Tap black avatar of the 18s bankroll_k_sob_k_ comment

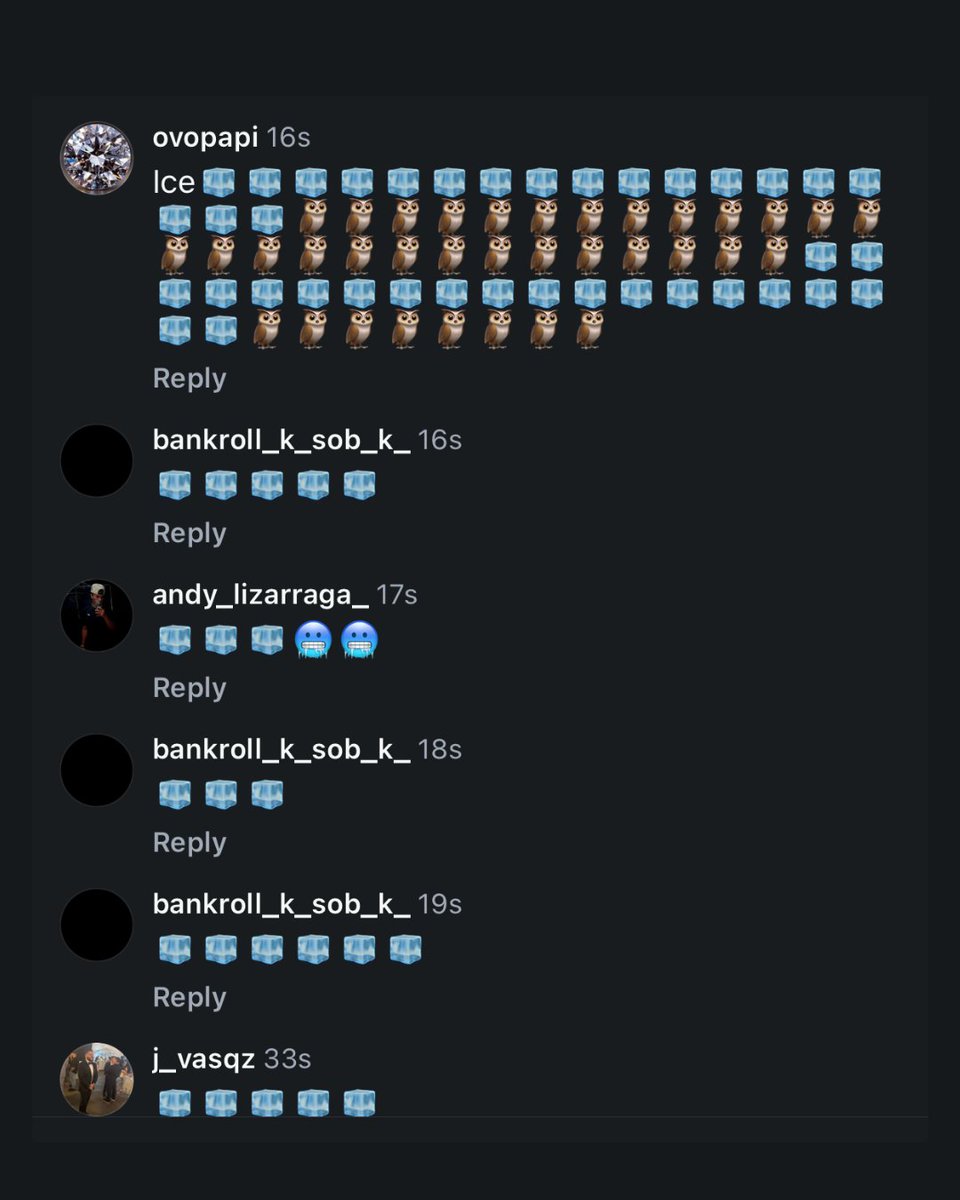[97, 771]
